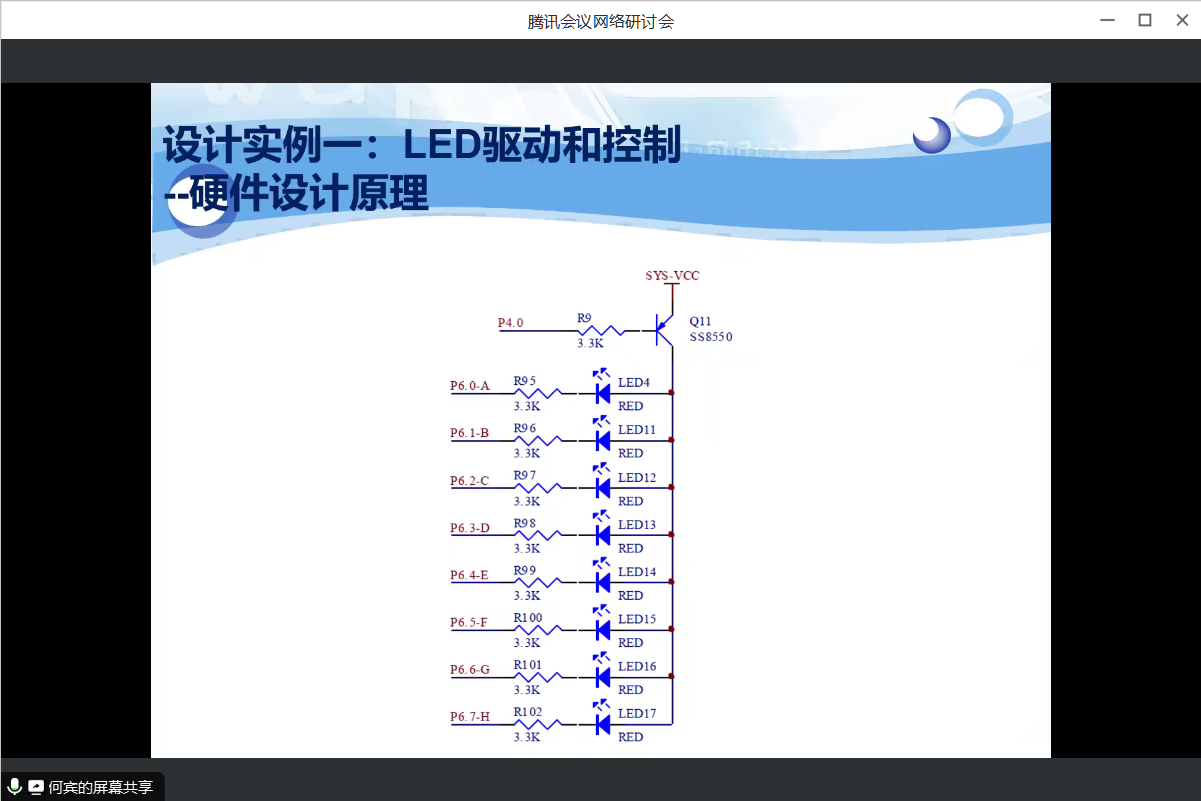Click the LED13 label
This screenshot has width=1201, height=801.
(637, 525)
